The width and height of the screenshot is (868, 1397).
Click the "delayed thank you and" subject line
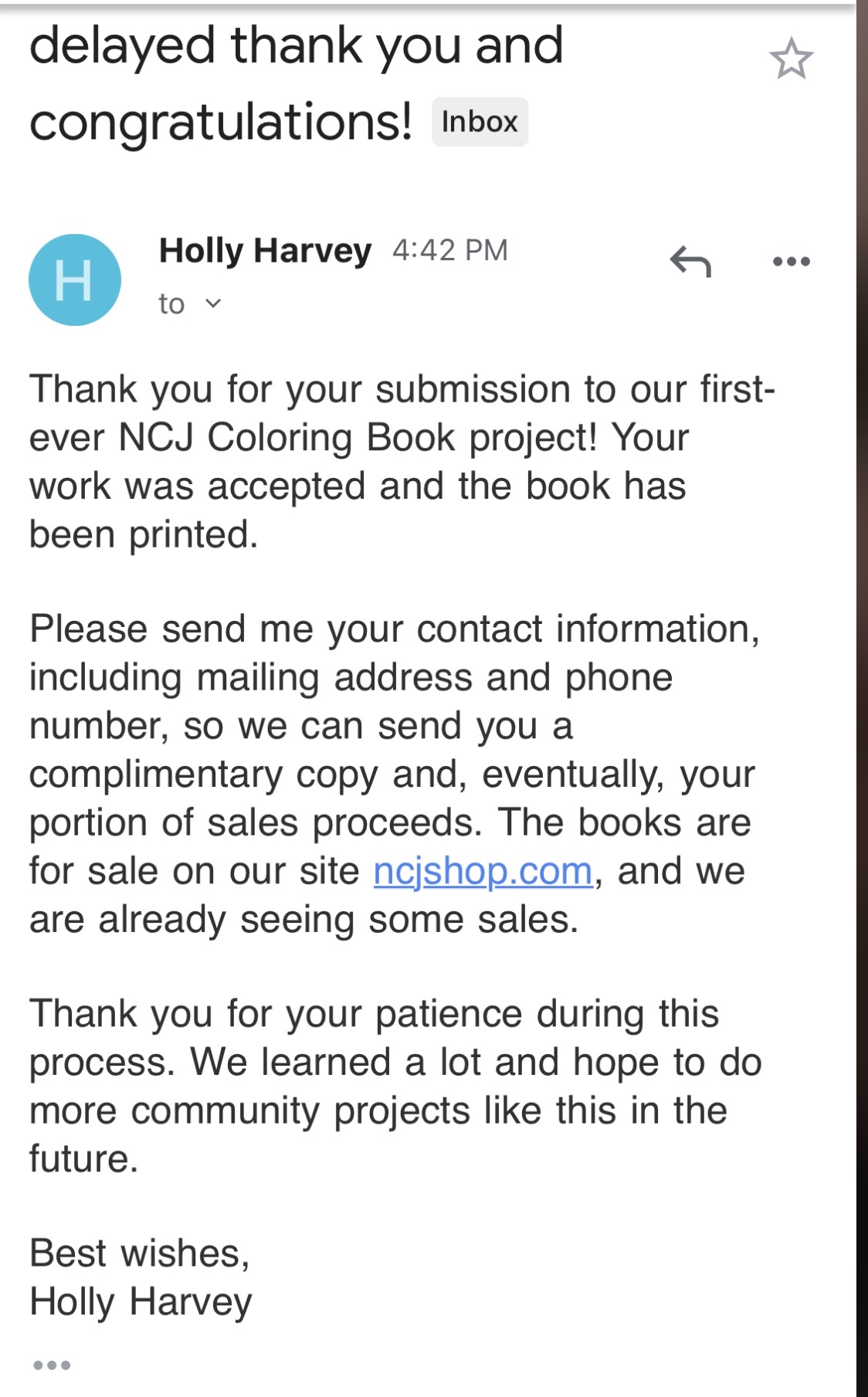pyautogui.click(x=296, y=45)
